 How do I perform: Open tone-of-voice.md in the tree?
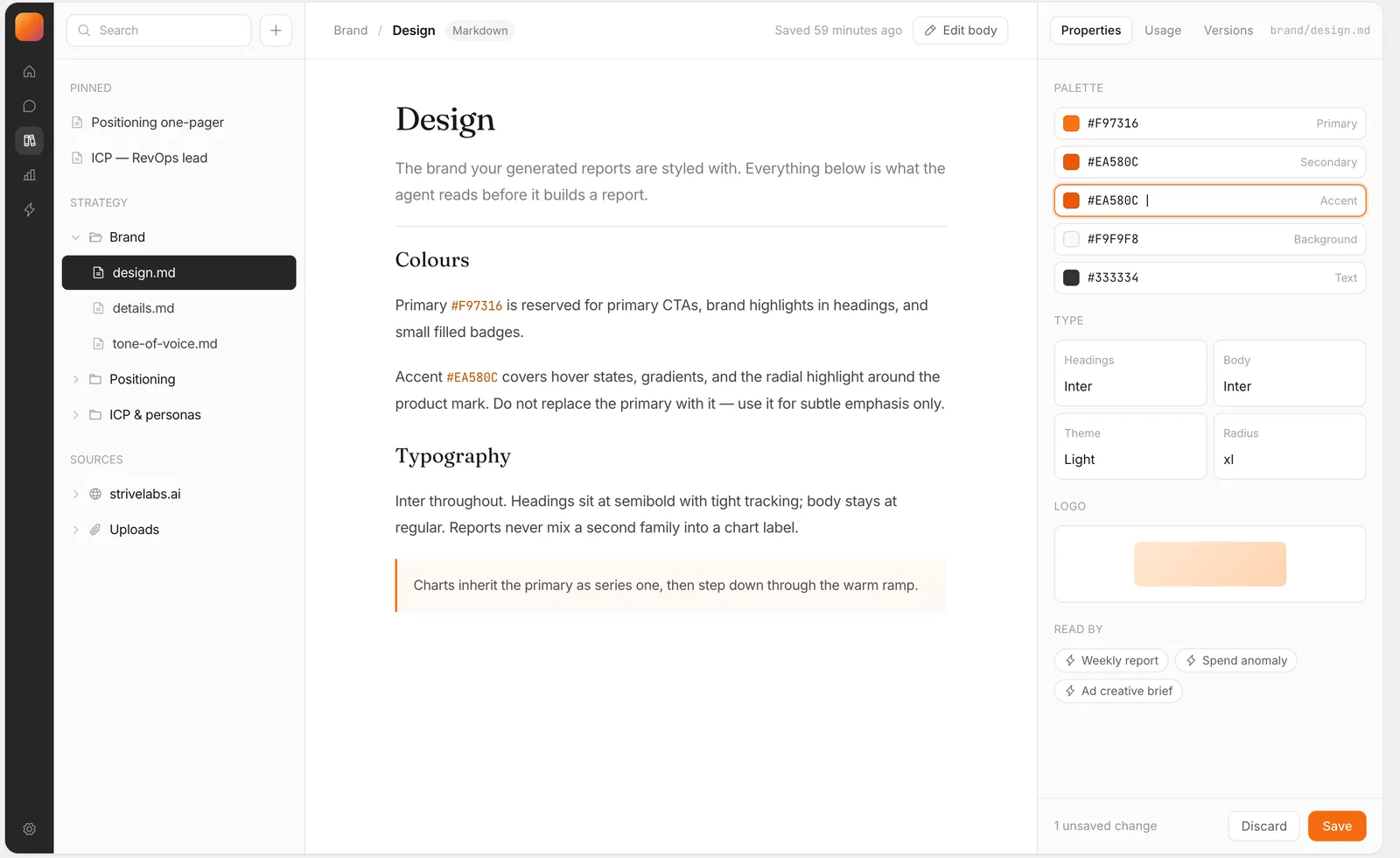click(178, 344)
